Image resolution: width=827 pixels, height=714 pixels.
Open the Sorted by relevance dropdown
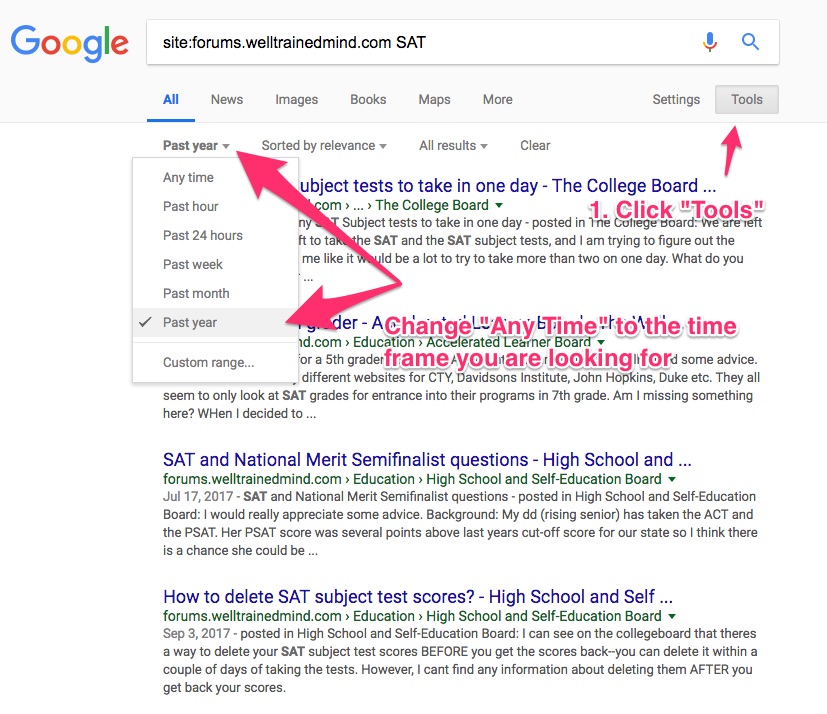click(324, 146)
